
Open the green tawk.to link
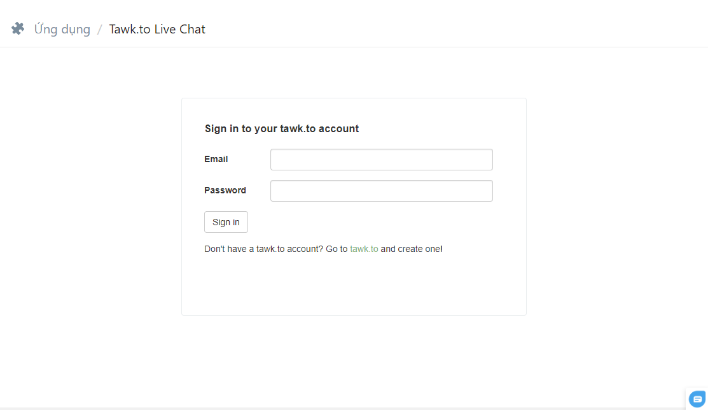coord(364,249)
